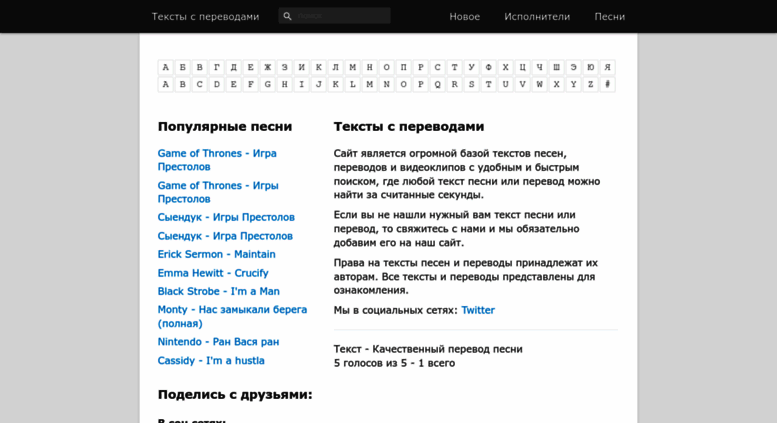The width and height of the screenshot is (777, 423).
Task: Open the Новое menu item
Action: [x=464, y=16]
